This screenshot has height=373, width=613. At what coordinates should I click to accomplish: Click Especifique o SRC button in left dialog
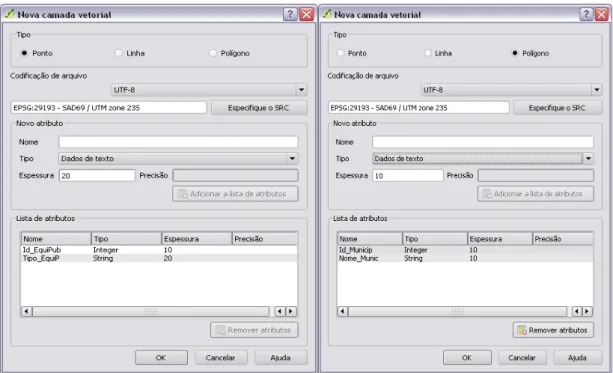[x=259, y=108]
